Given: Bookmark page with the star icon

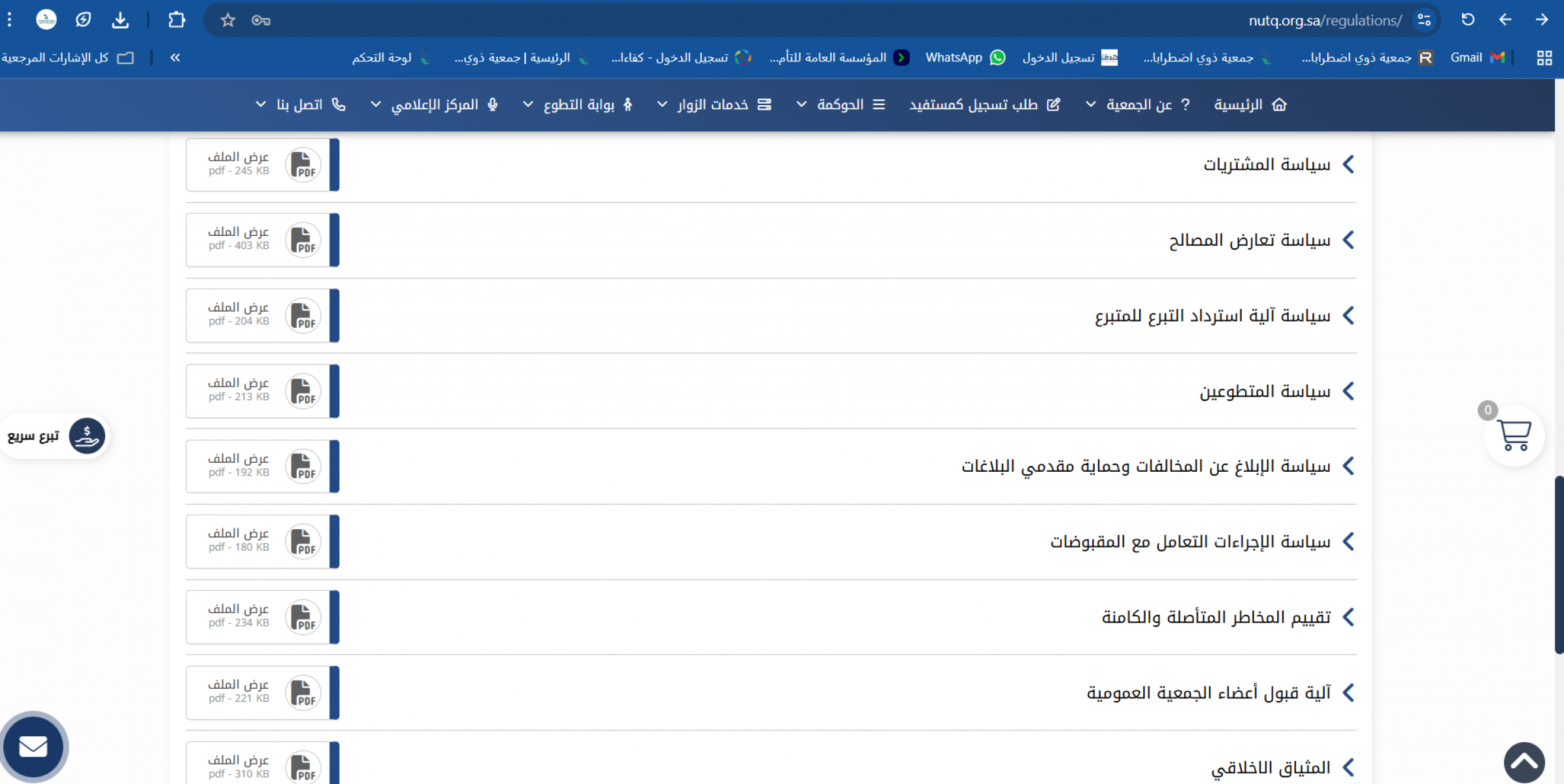Looking at the screenshot, I should (227, 20).
